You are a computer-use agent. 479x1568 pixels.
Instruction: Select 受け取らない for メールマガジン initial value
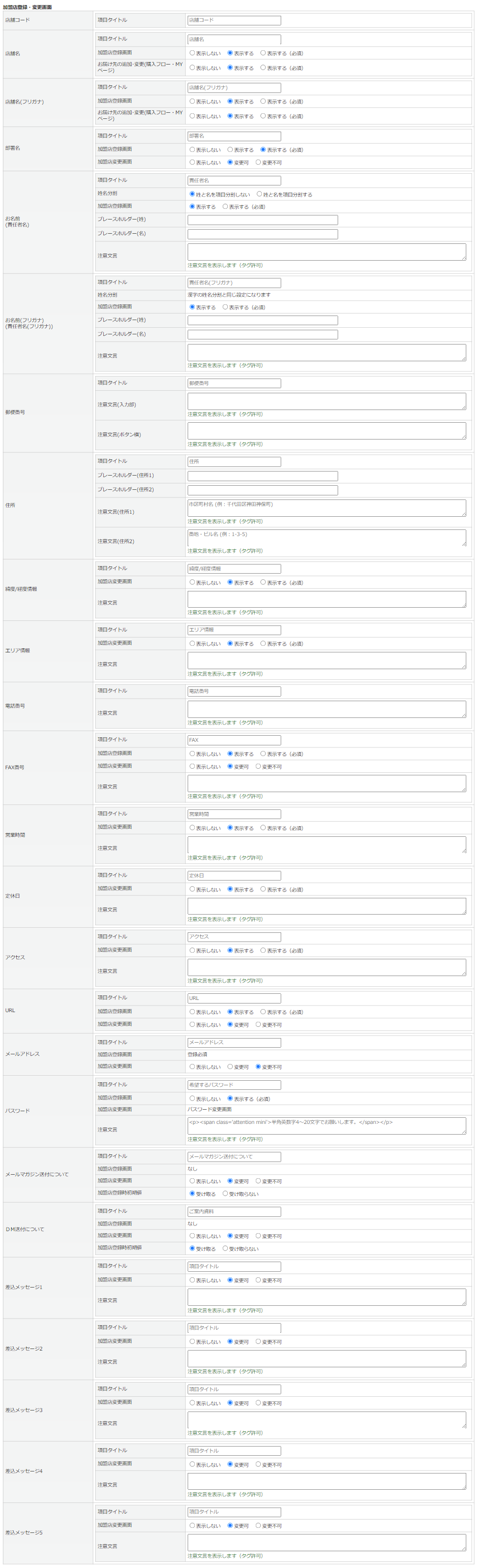pos(225,1194)
